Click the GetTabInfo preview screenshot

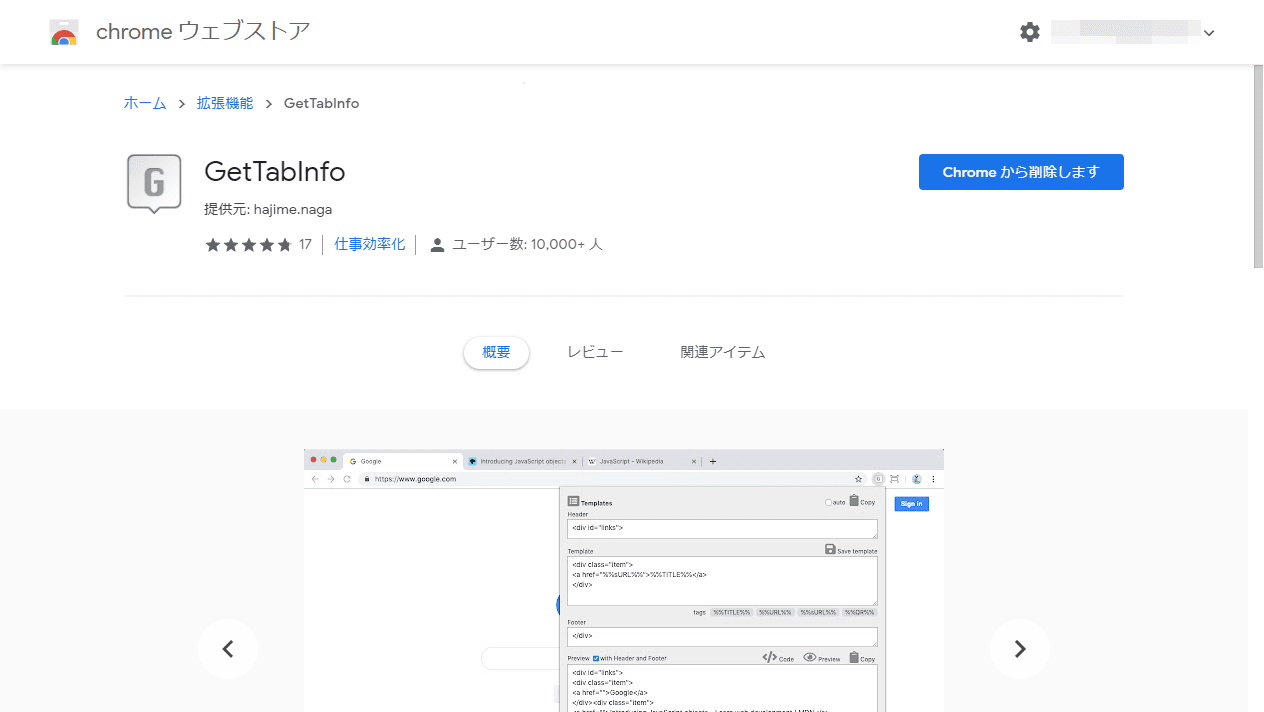point(624,580)
